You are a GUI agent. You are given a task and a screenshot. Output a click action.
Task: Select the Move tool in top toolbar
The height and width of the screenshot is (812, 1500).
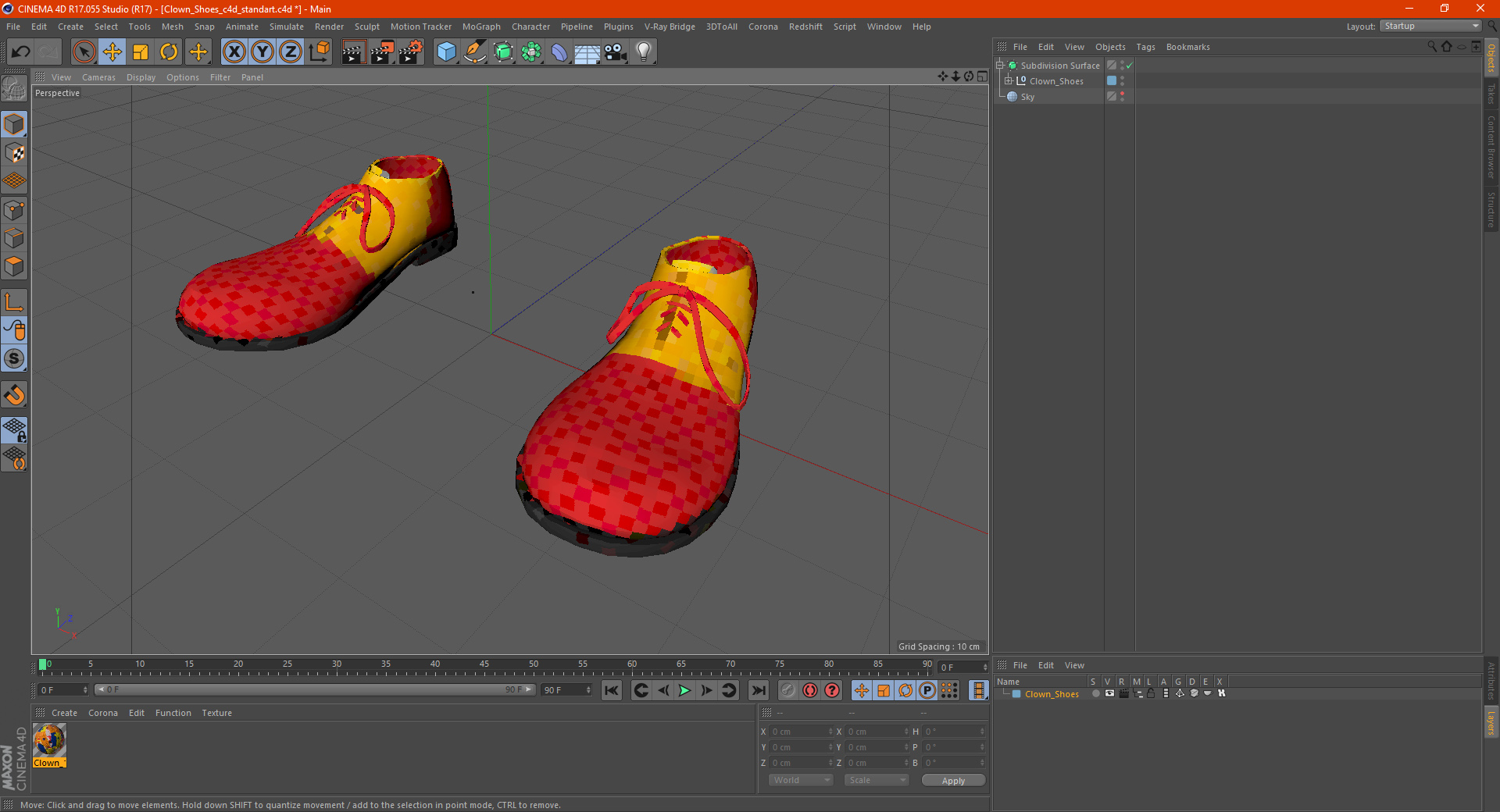112,52
